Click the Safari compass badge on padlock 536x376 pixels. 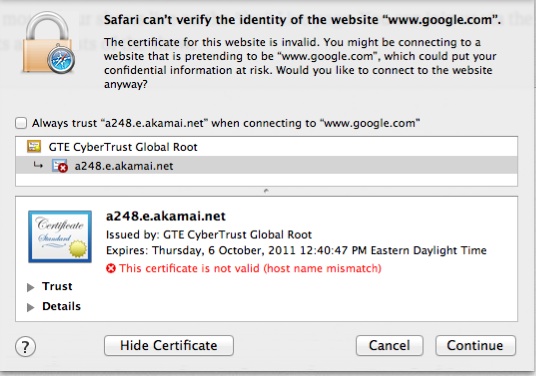(61, 60)
